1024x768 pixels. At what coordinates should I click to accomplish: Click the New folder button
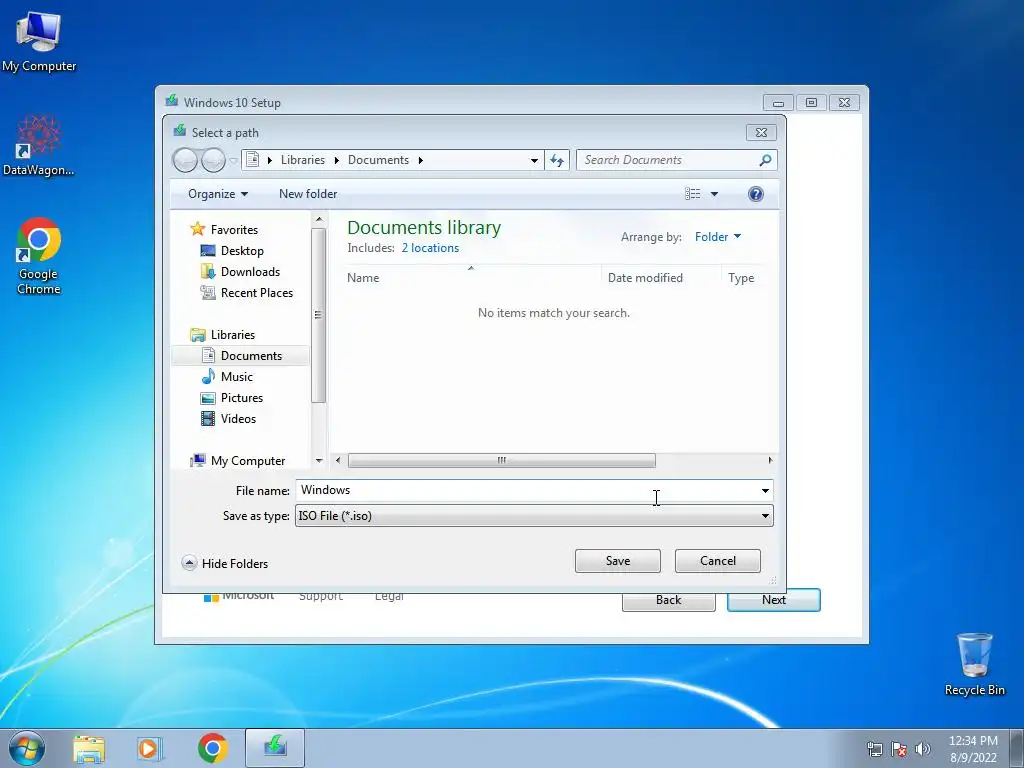click(308, 194)
